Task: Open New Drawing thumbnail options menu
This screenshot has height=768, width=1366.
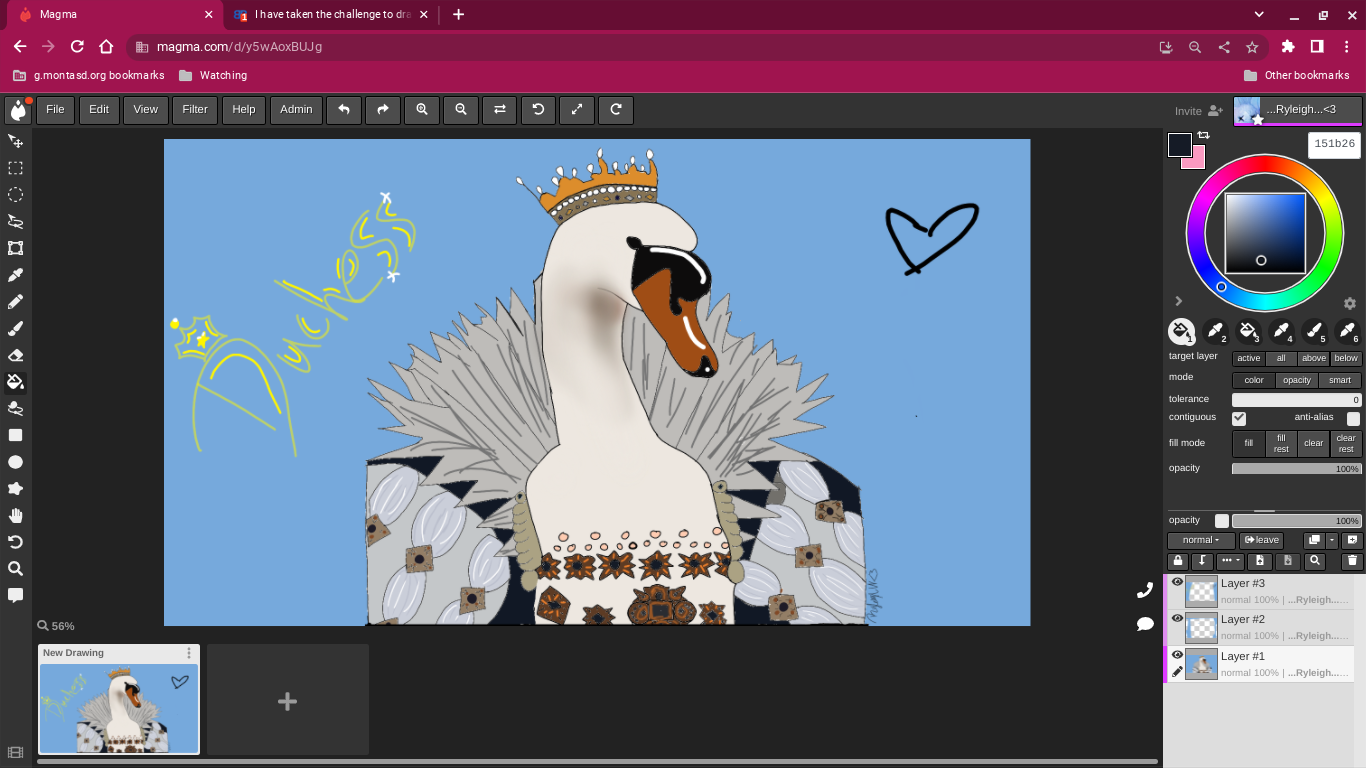Action: tap(189, 653)
